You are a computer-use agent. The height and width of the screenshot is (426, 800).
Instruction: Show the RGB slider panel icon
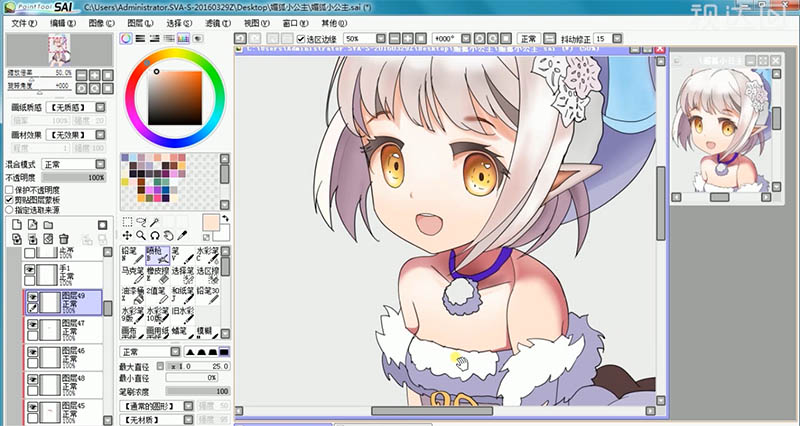140,38
